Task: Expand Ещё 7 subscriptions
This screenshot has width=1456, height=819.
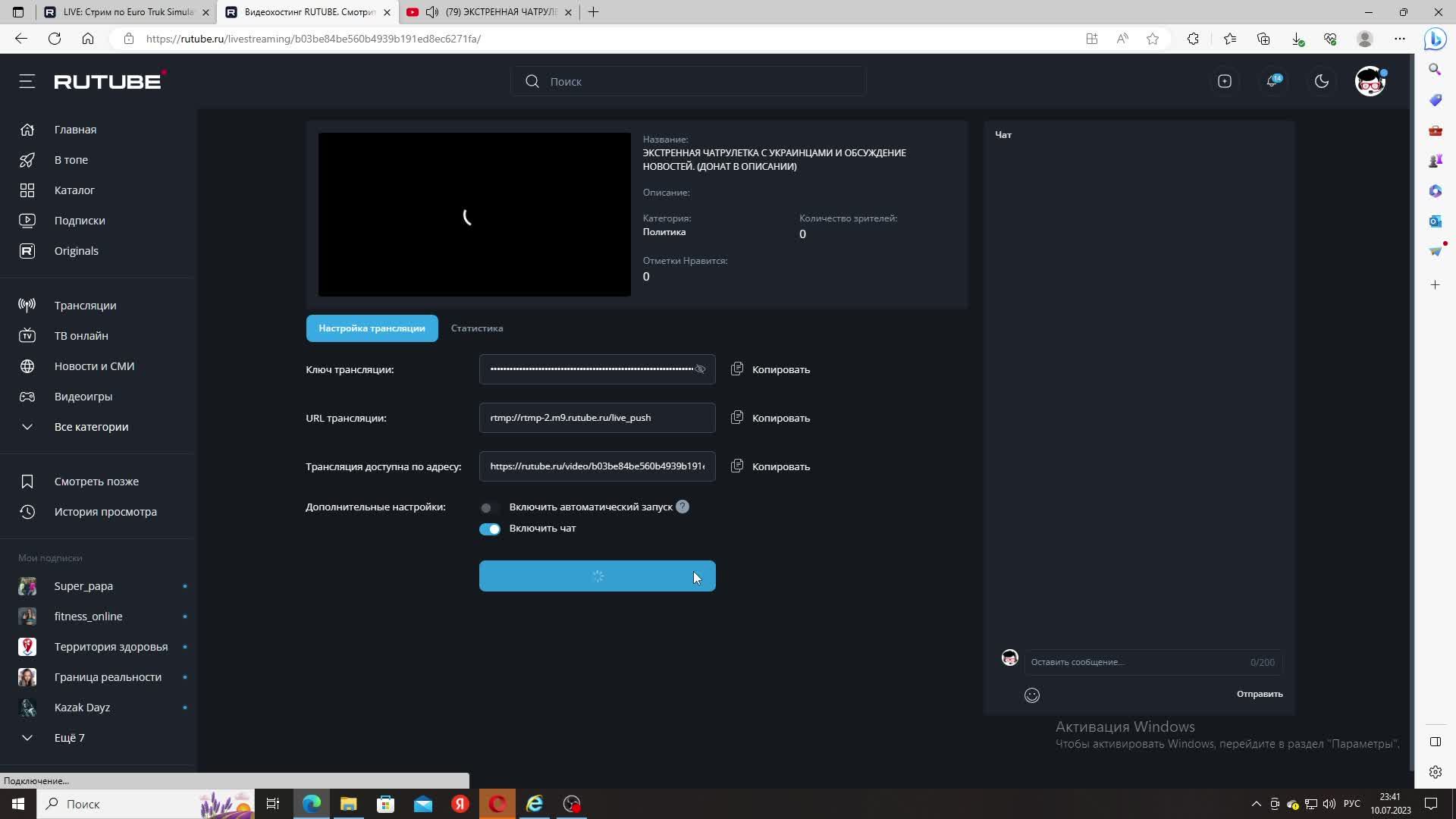Action: [x=68, y=738]
